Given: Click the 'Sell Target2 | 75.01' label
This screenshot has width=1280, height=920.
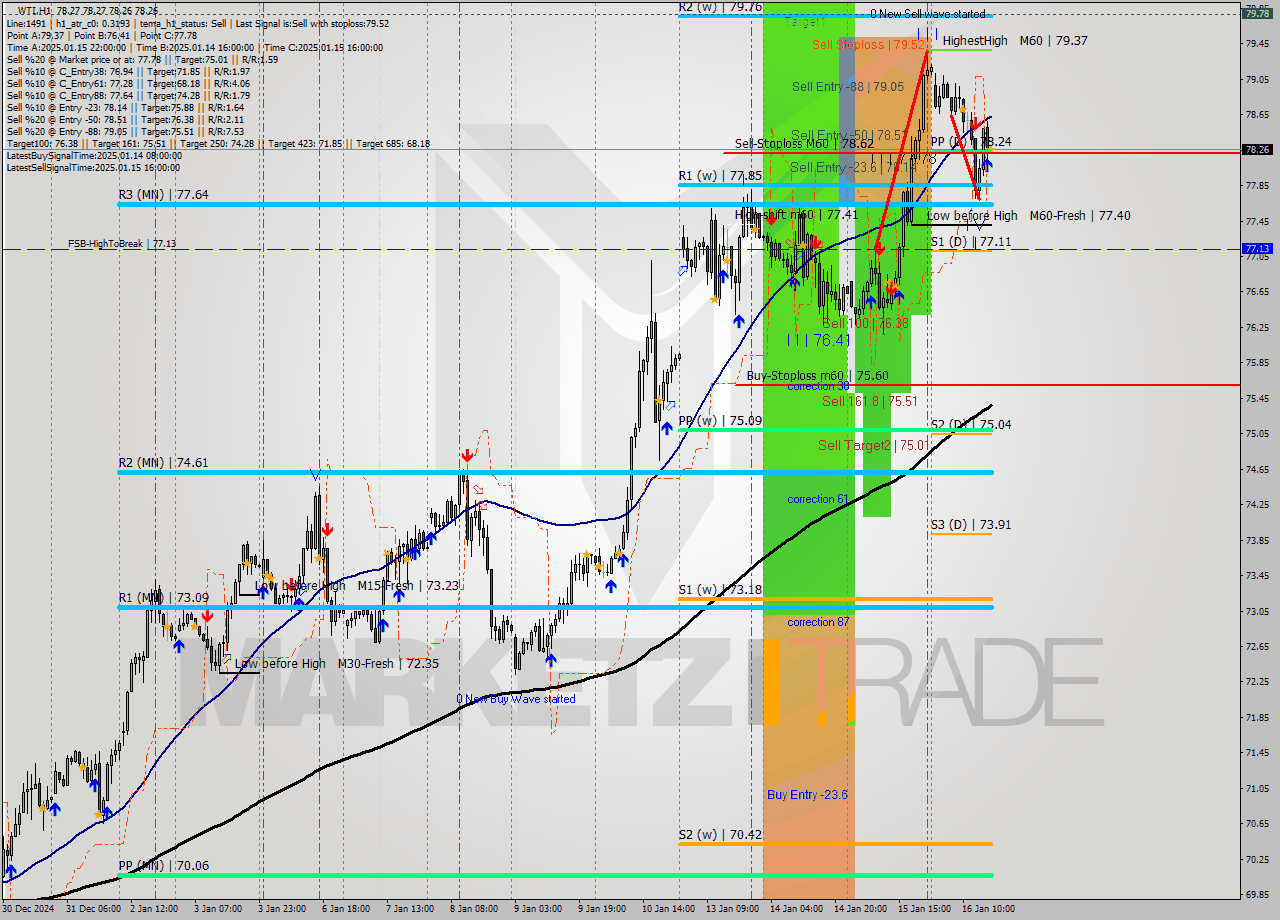Looking at the screenshot, I should pos(874,445).
